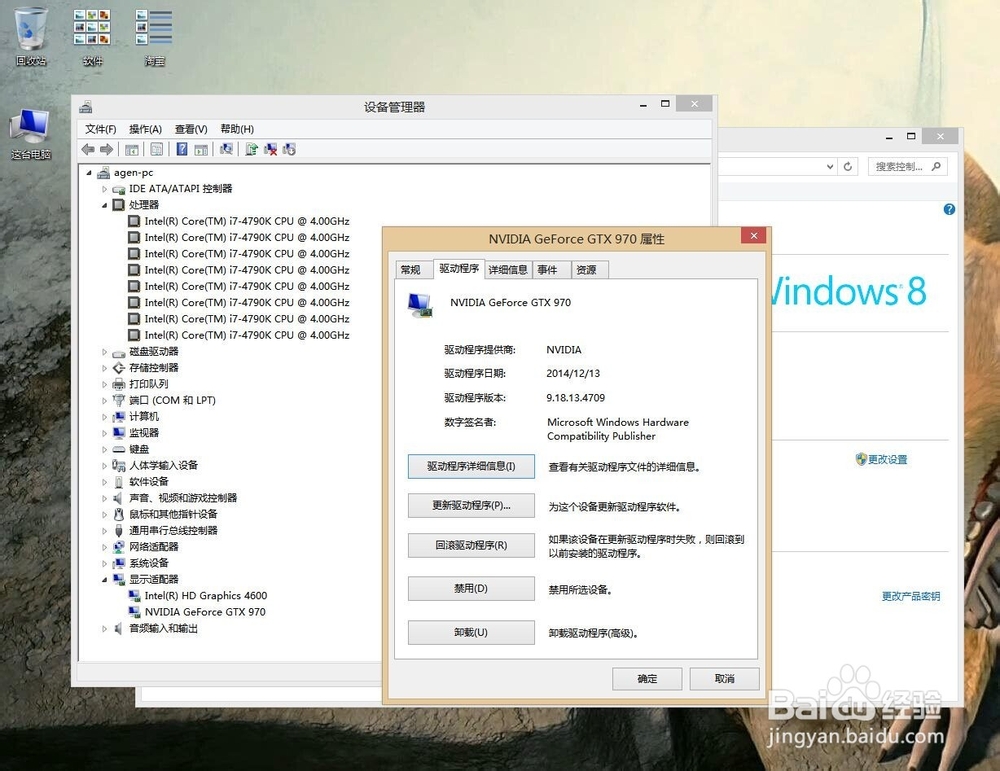Open the 操作(A) menu
1000x771 pixels.
click(145, 129)
